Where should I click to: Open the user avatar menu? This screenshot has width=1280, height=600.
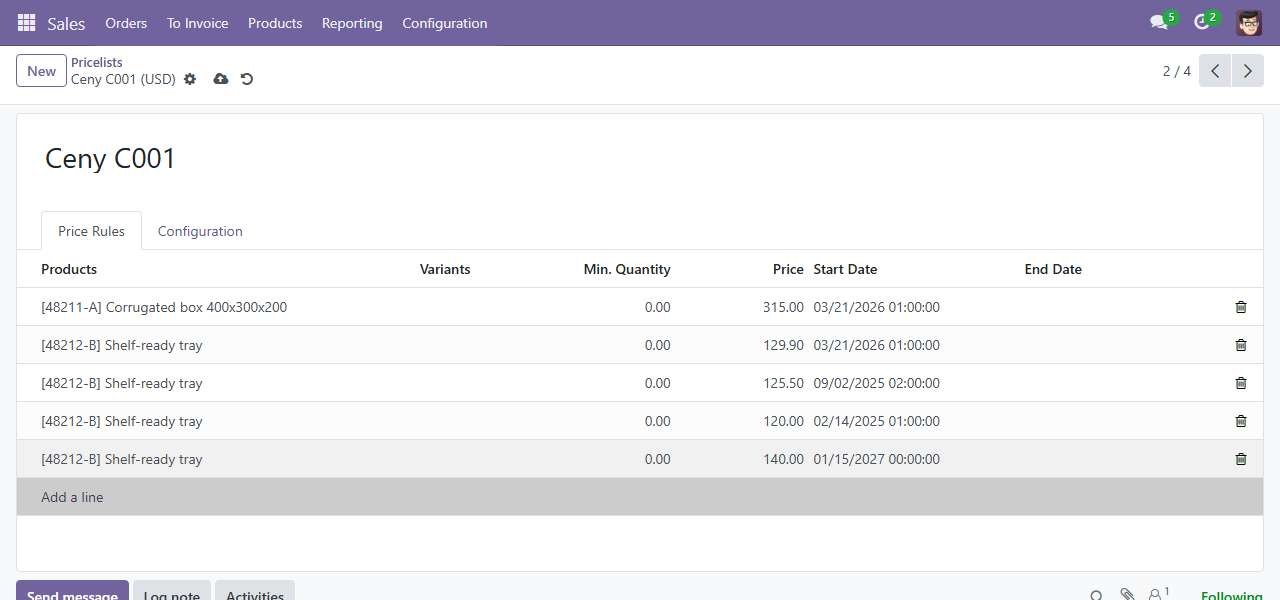[1248, 23]
